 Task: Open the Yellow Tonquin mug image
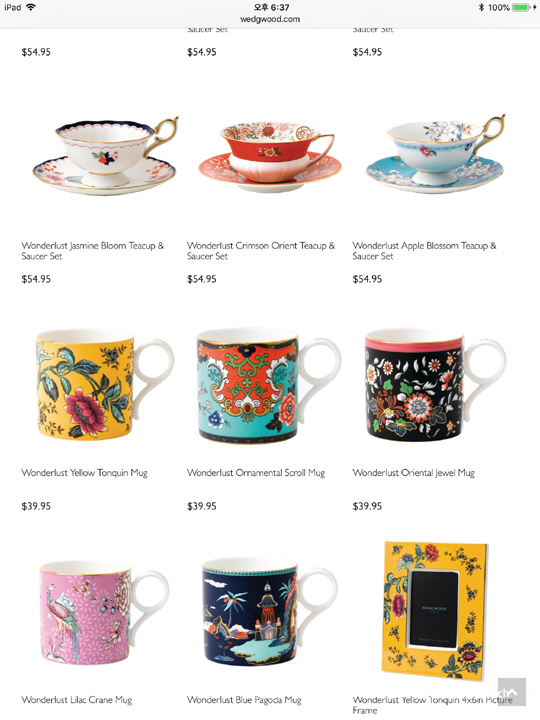coord(105,384)
